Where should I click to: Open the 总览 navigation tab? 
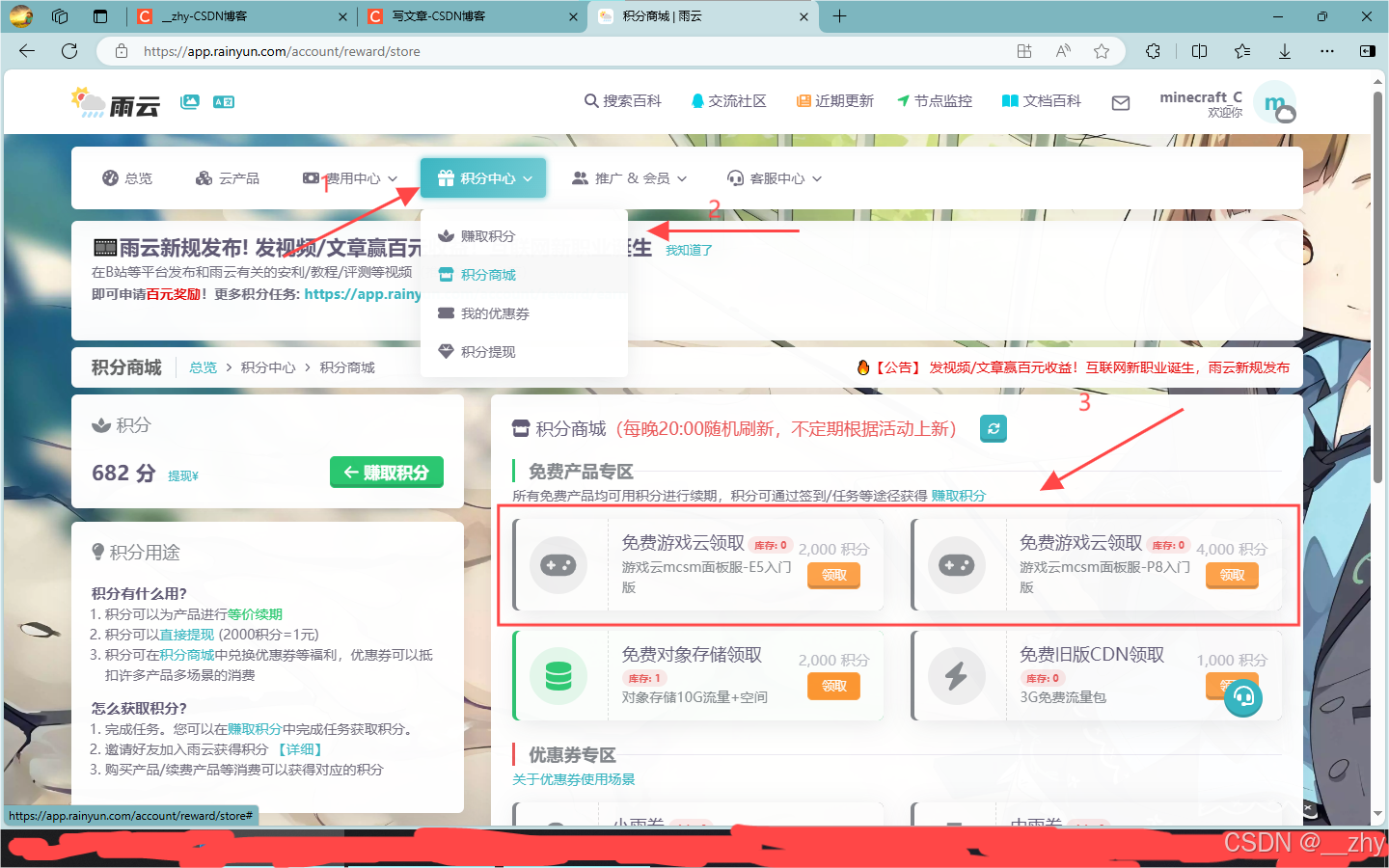pos(127,178)
